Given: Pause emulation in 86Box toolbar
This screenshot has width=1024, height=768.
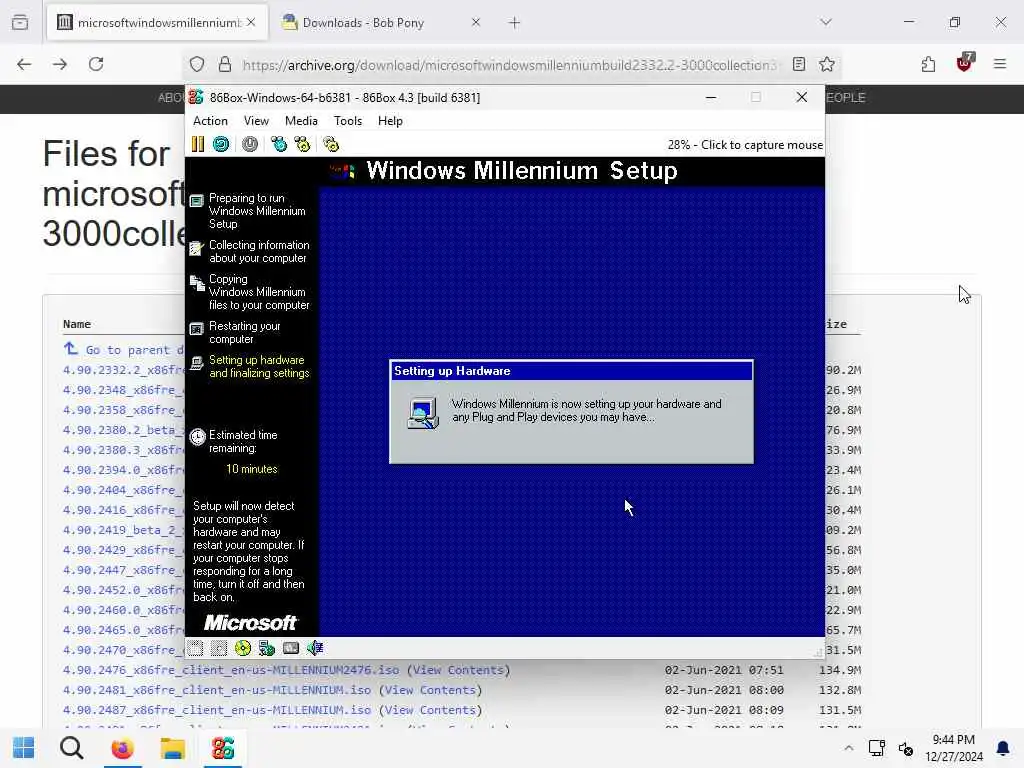Looking at the screenshot, I should click(x=197, y=144).
